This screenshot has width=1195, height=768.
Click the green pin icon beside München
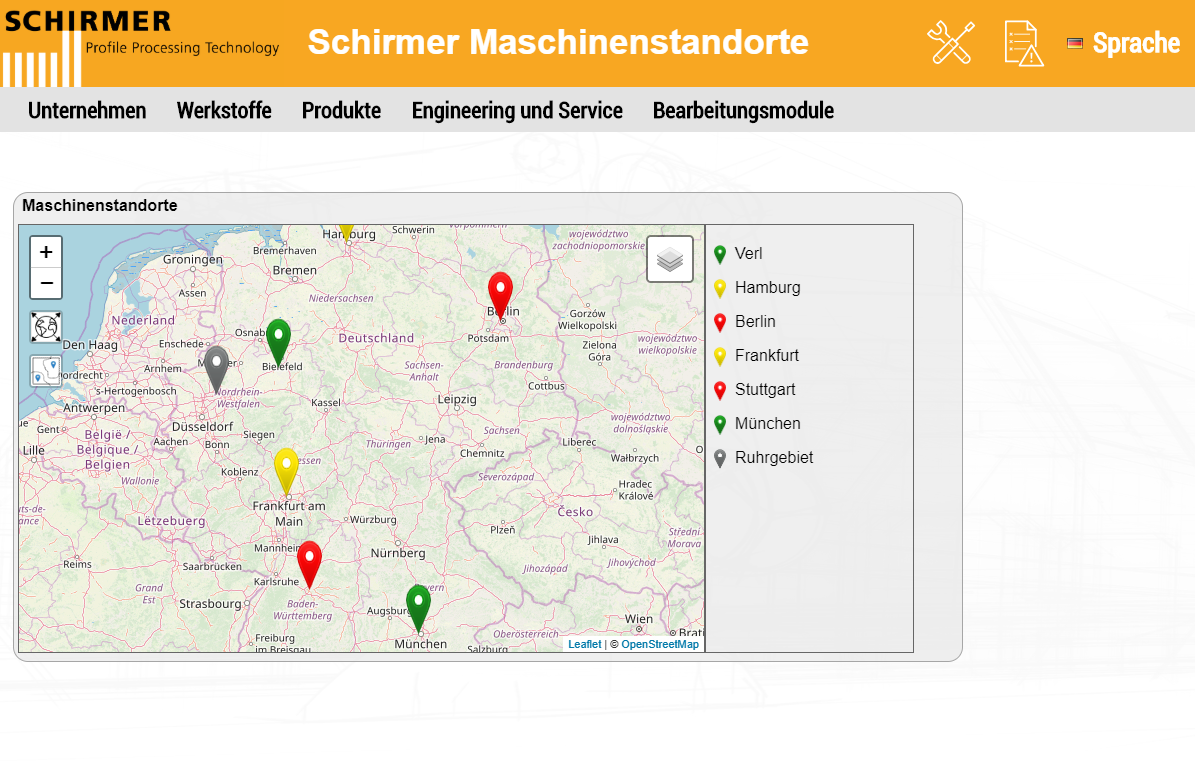[719, 424]
